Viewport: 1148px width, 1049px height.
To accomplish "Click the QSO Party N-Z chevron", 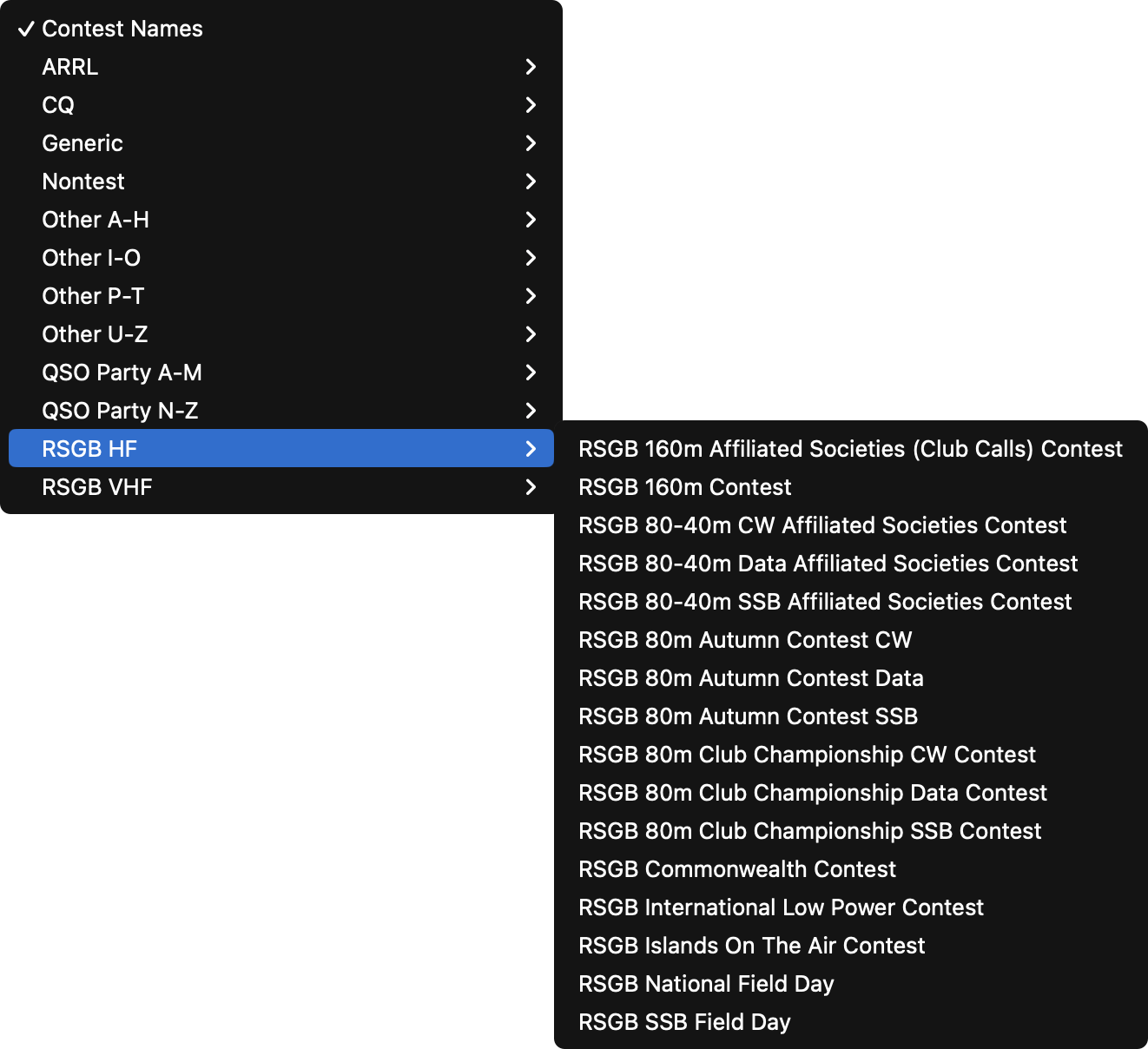I will [531, 411].
